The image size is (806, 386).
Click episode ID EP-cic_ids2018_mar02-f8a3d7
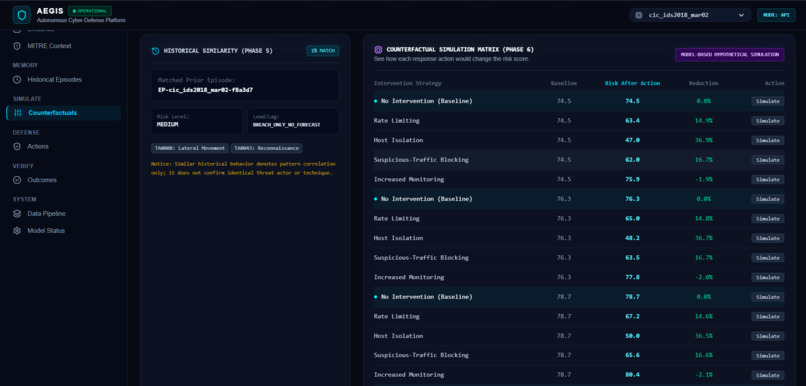[x=205, y=90]
